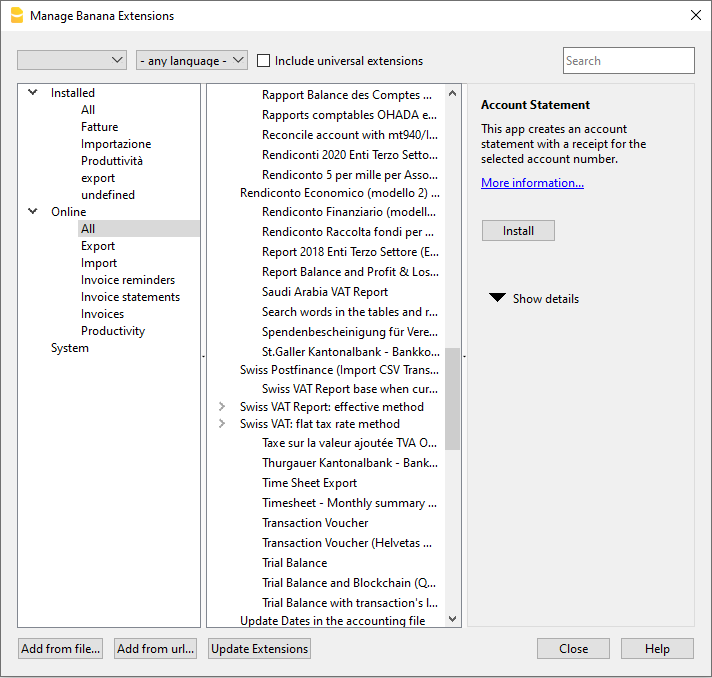Expand details using the black triangle icon
This screenshot has height=678, width=712.
(497, 298)
